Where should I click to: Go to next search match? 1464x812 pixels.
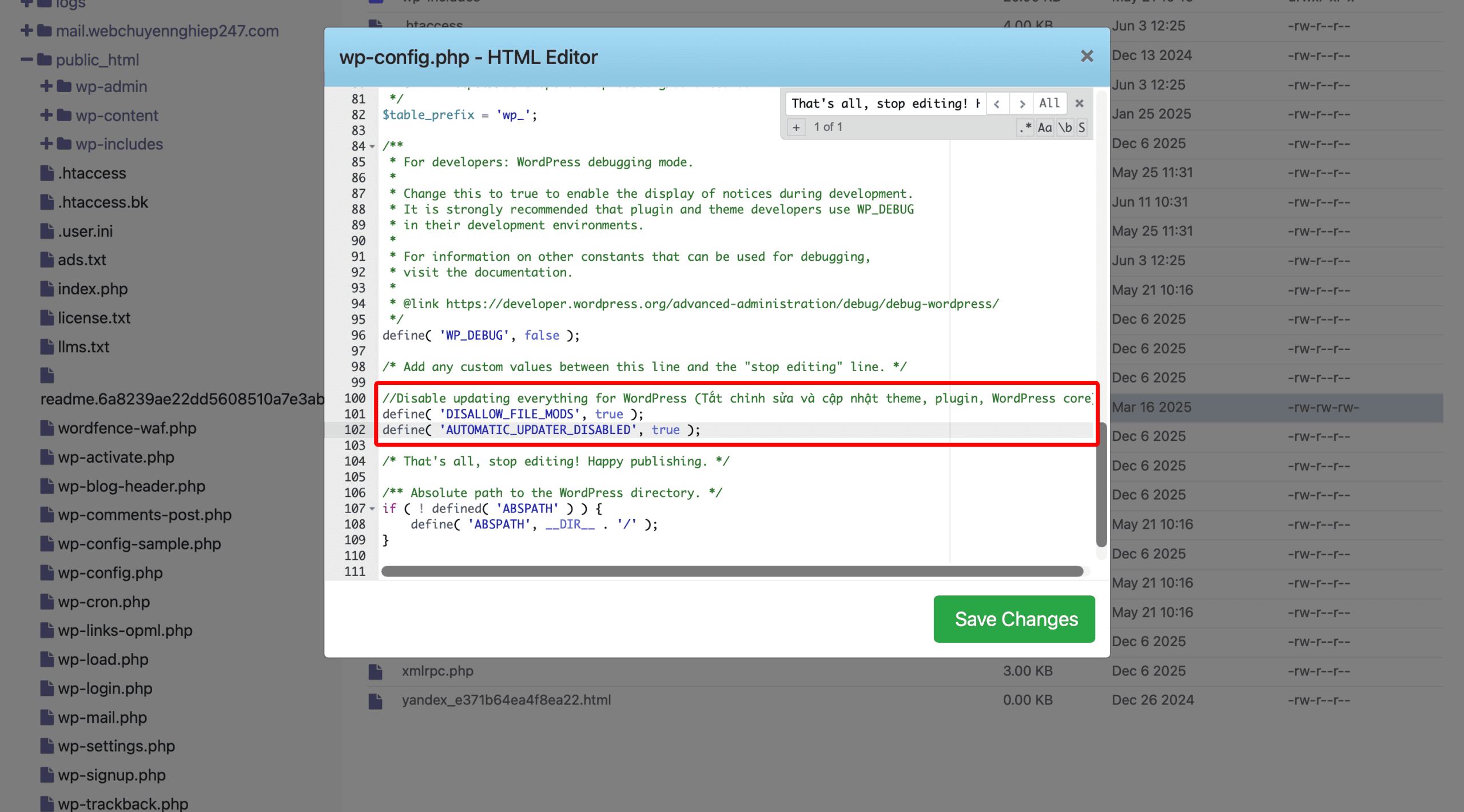[1021, 104]
